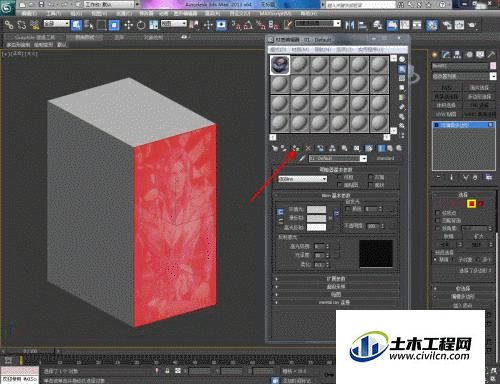
Task: Enable Face Map (面贴图) checkbox
Action: pyautogui.click(x=340, y=184)
